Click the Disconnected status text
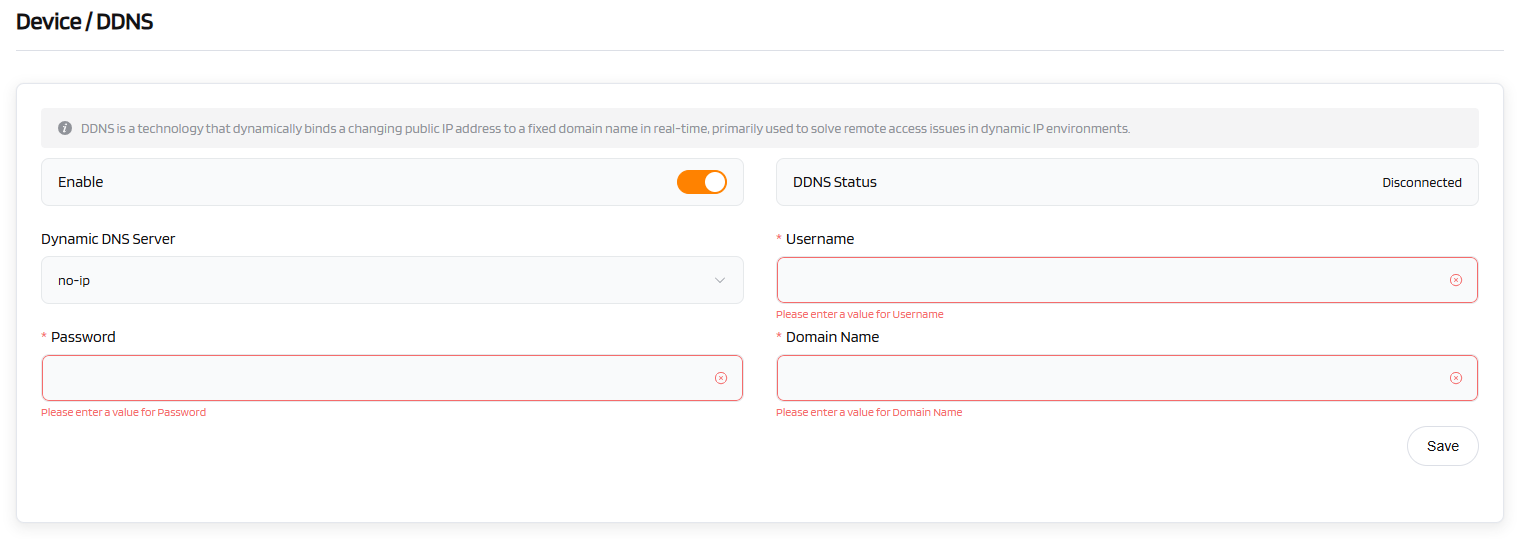The height and width of the screenshot is (544, 1523). [1421, 183]
